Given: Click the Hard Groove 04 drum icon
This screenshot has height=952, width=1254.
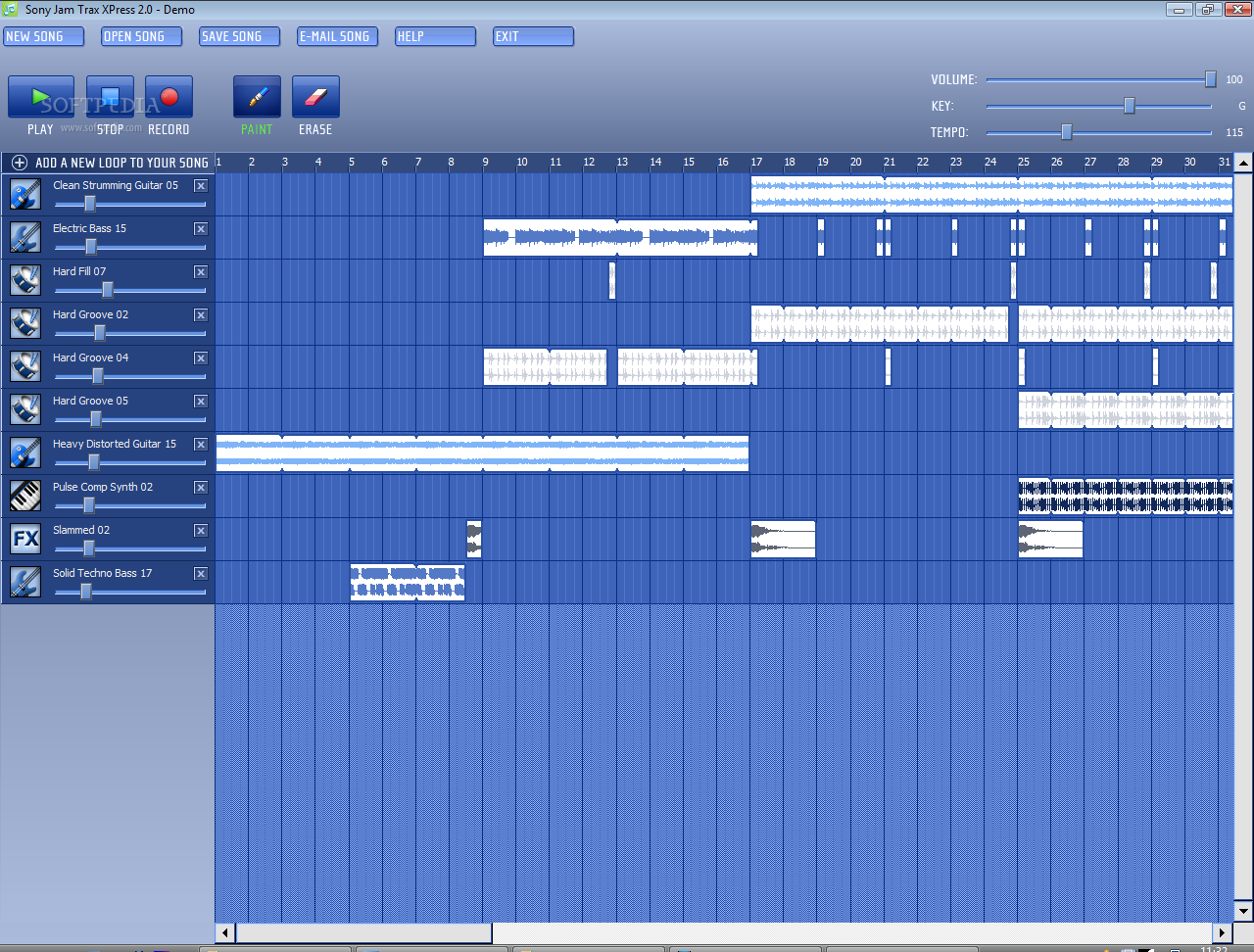Looking at the screenshot, I should tap(25, 366).
